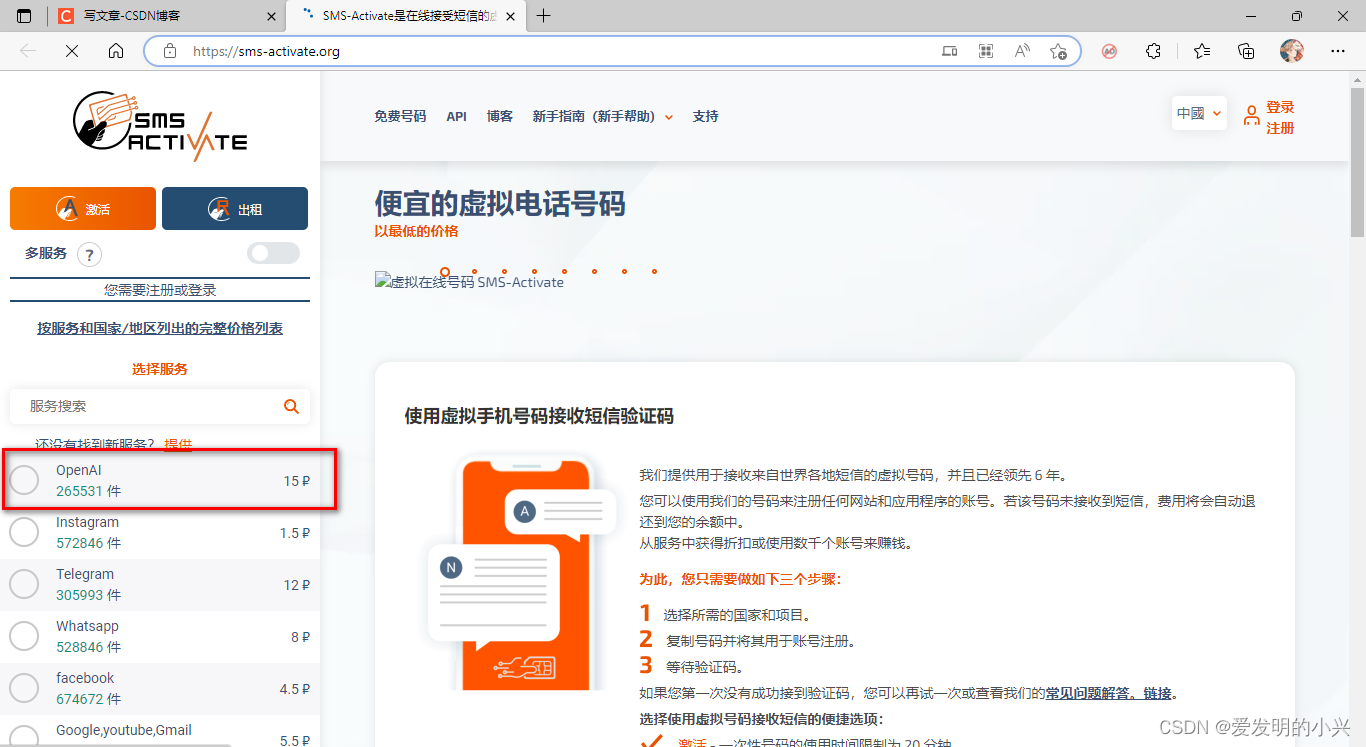The image size is (1366, 747).
Task: Click the 登录 link
Action: (1280, 107)
